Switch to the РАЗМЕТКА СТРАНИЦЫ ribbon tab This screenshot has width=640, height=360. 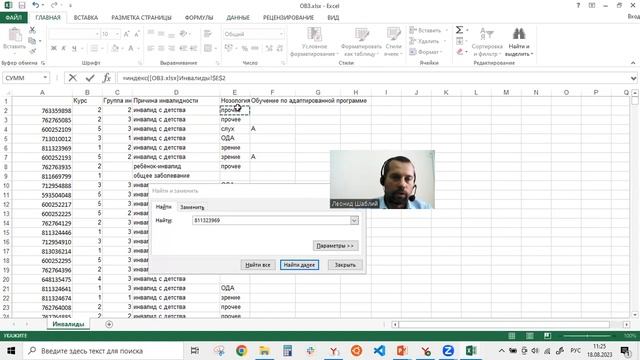click(x=141, y=18)
